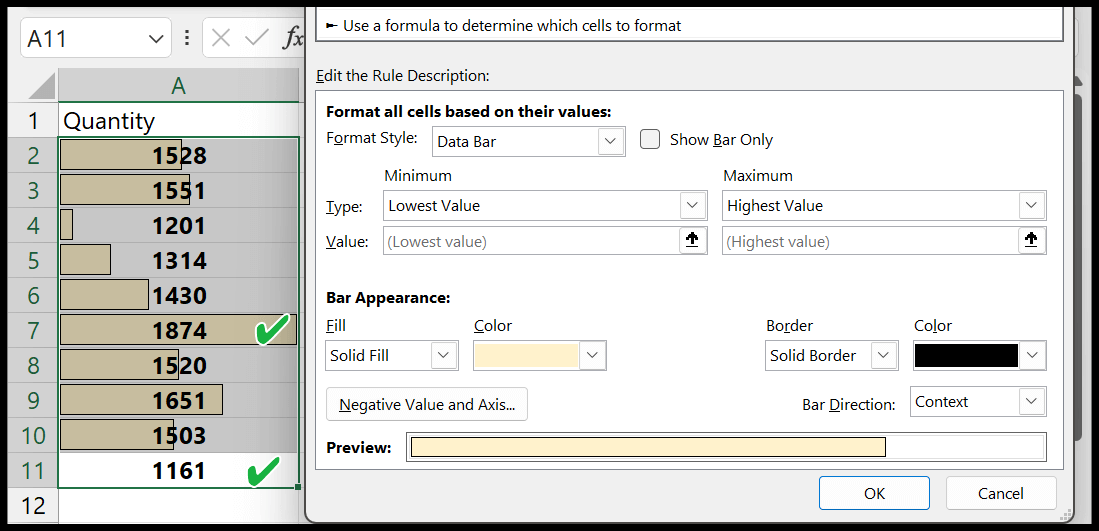Click cell containing 1161
This screenshot has height=531, width=1099.
tap(179, 470)
